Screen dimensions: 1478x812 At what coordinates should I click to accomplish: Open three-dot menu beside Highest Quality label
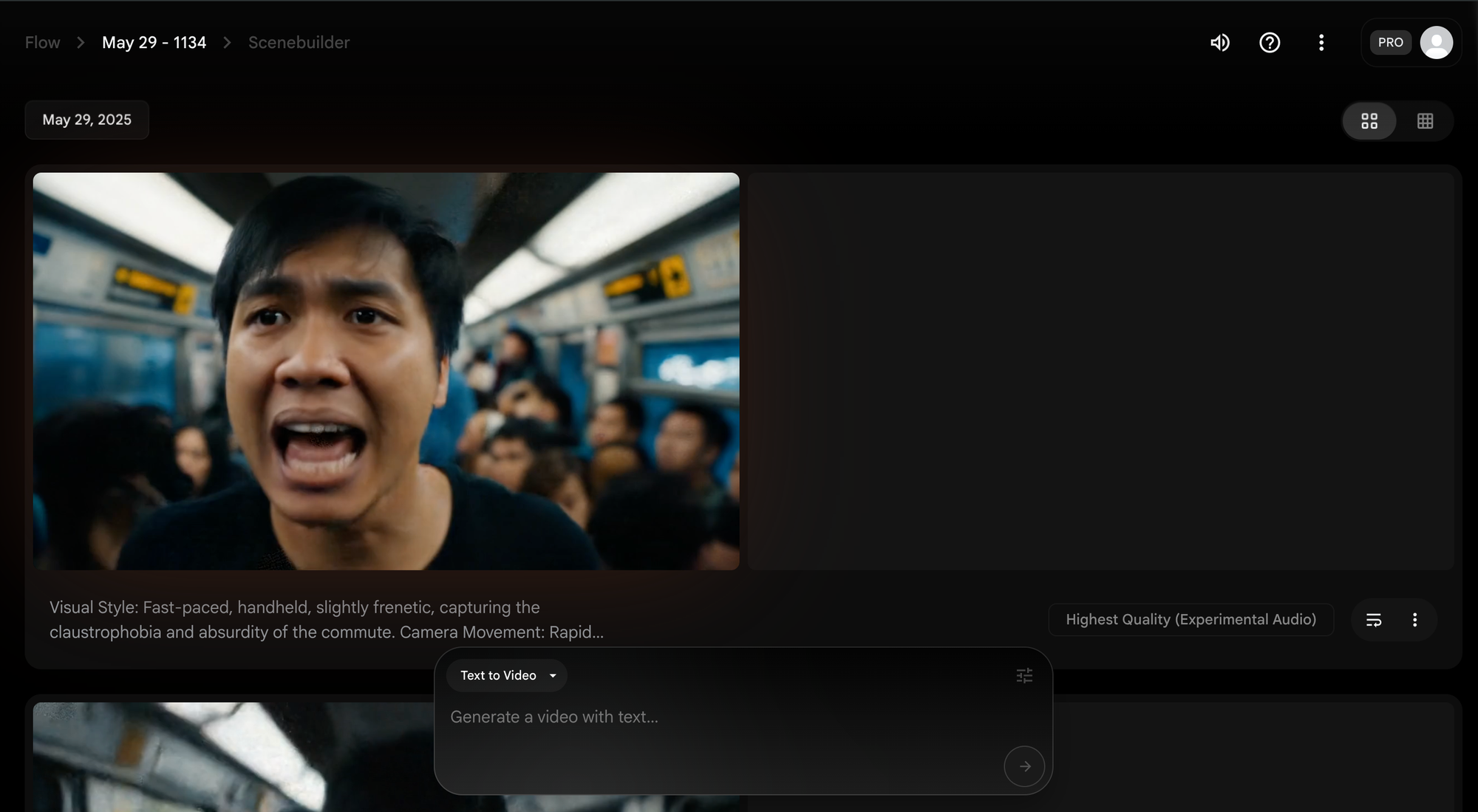(1414, 620)
